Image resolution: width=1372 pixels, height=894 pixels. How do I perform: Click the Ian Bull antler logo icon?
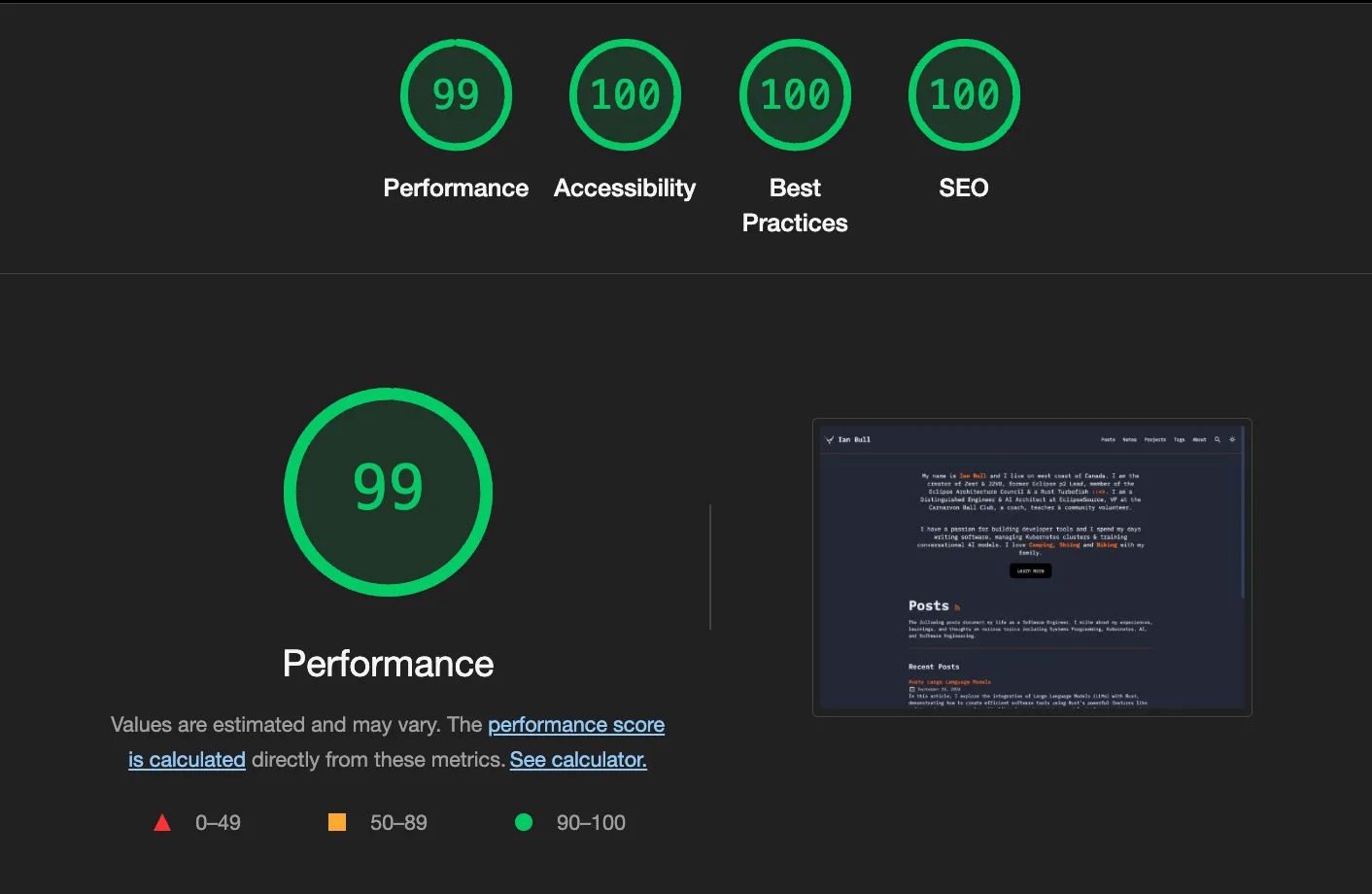tap(829, 439)
